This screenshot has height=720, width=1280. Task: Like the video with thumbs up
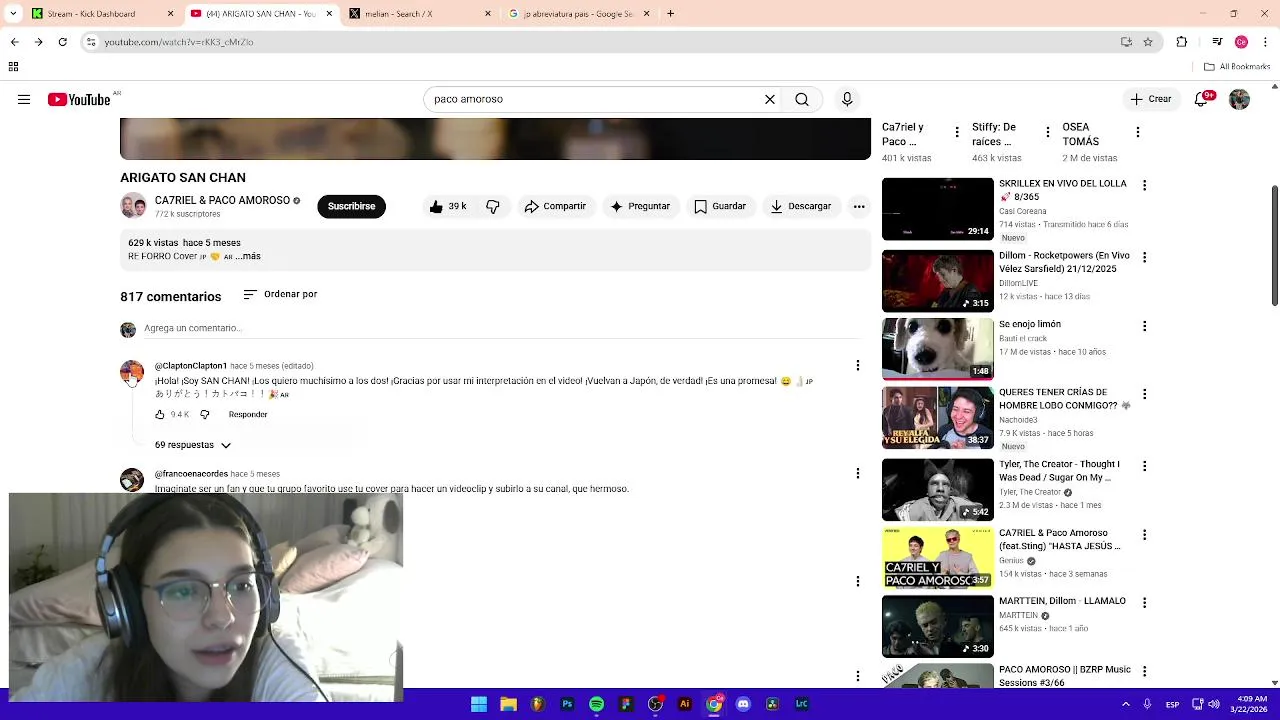coord(447,206)
